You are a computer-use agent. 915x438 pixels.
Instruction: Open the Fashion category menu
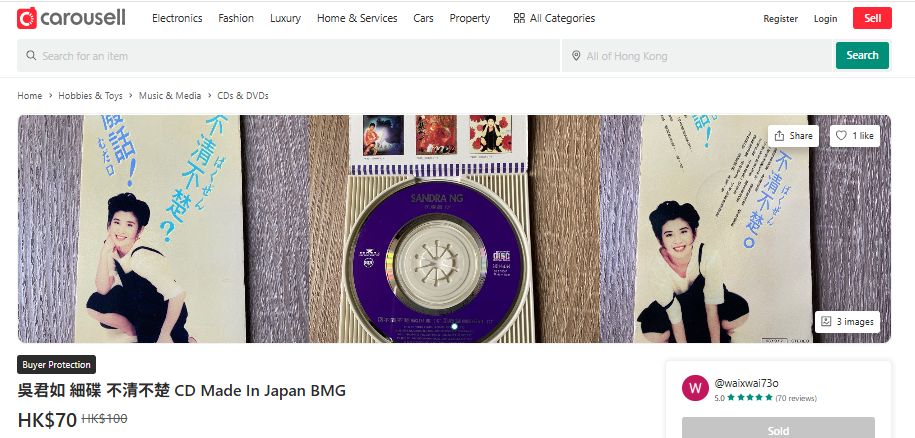[x=236, y=18]
